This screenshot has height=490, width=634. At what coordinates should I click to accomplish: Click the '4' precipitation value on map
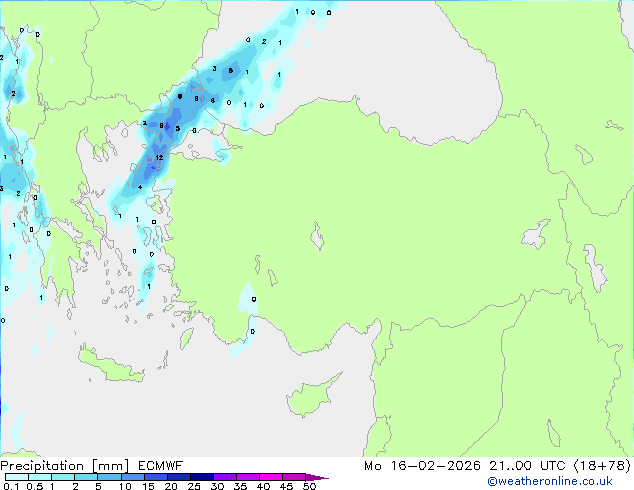(x=140, y=187)
